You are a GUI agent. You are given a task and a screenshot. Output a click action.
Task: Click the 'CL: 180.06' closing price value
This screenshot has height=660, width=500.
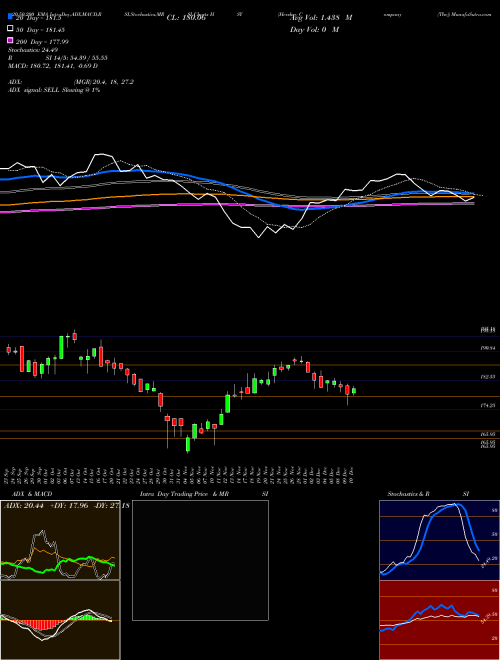click(186, 18)
